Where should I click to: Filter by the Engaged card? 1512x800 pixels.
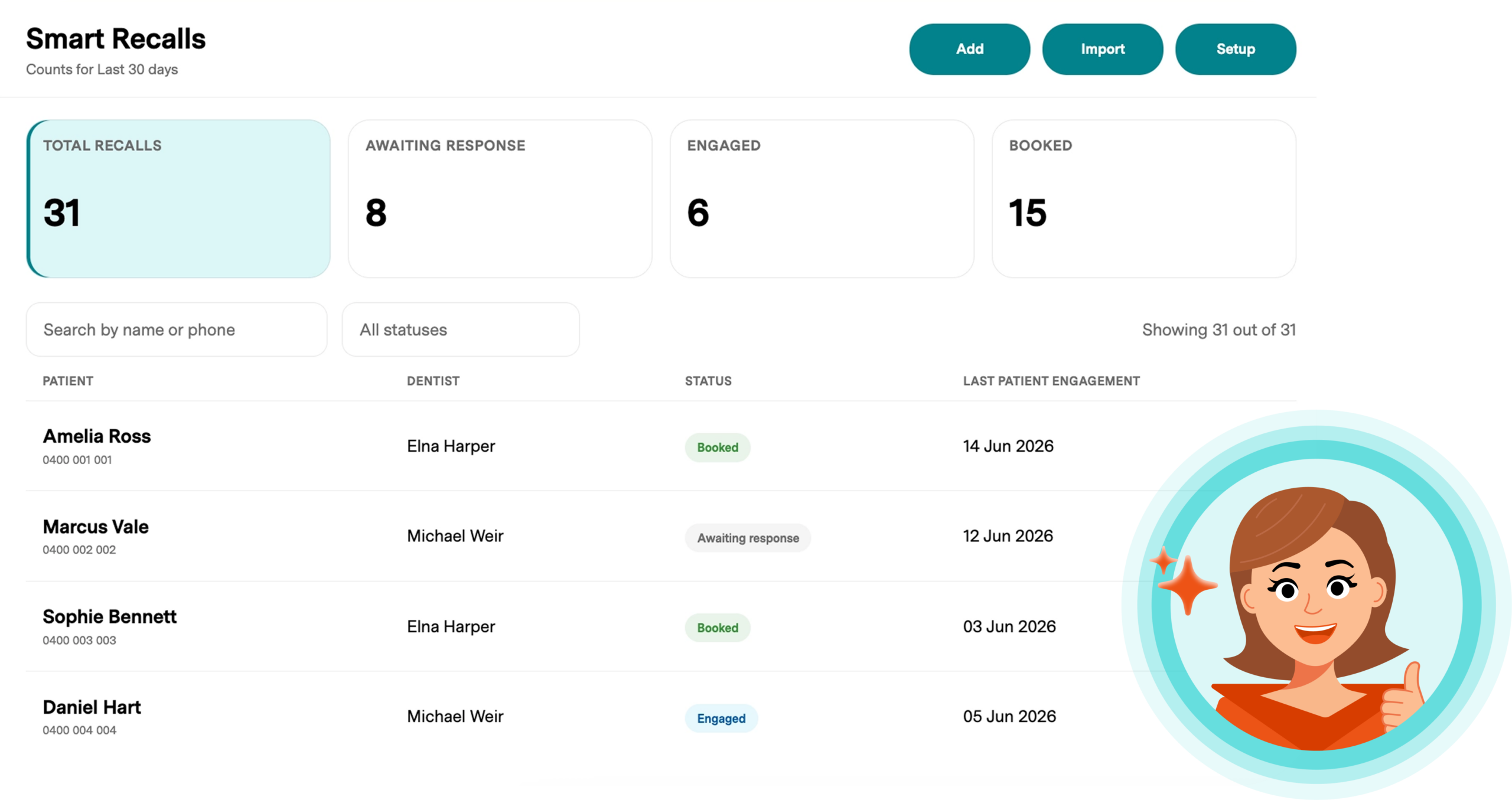point(822,199)
